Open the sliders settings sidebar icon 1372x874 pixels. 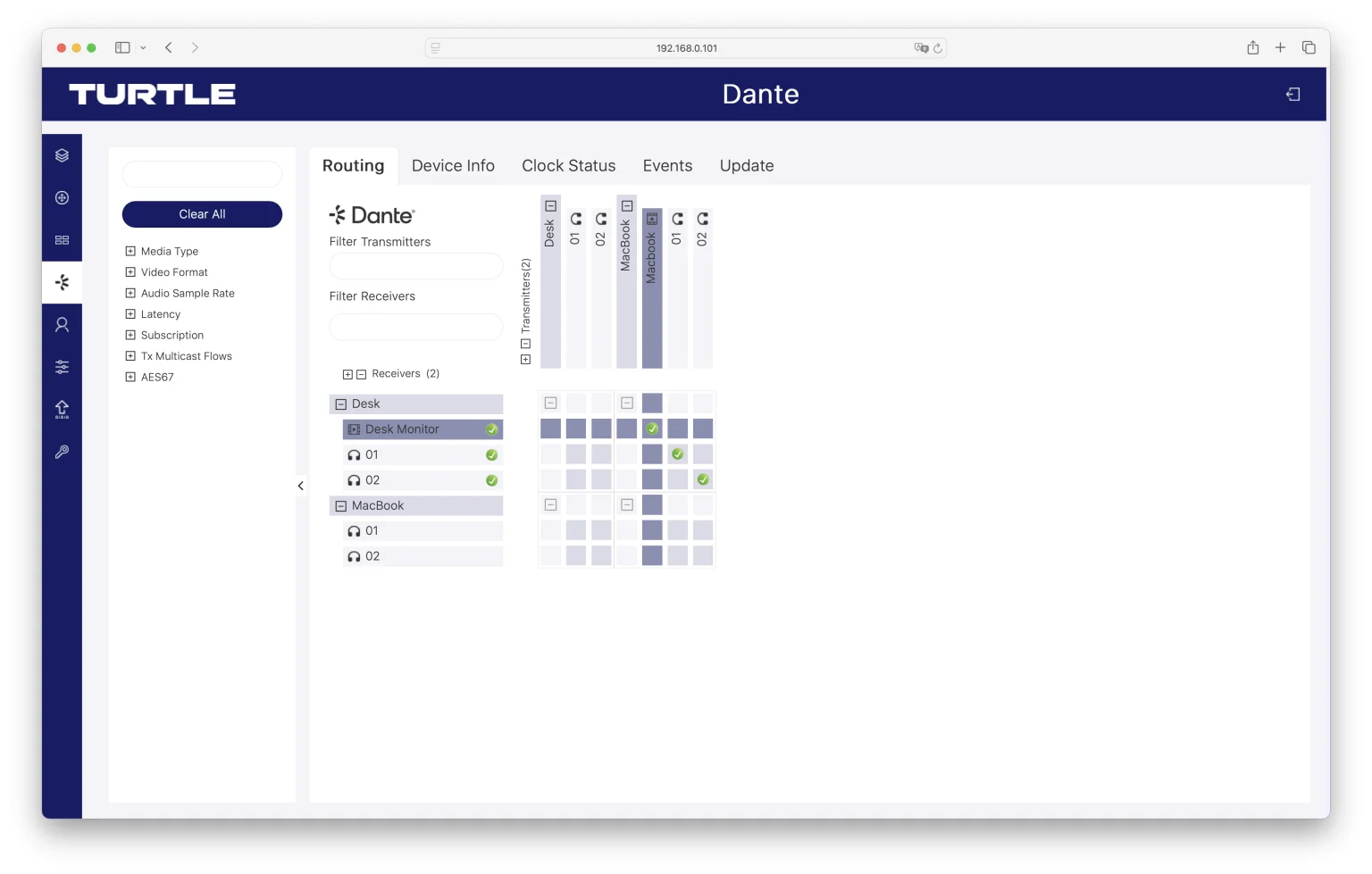coord(62,367)
